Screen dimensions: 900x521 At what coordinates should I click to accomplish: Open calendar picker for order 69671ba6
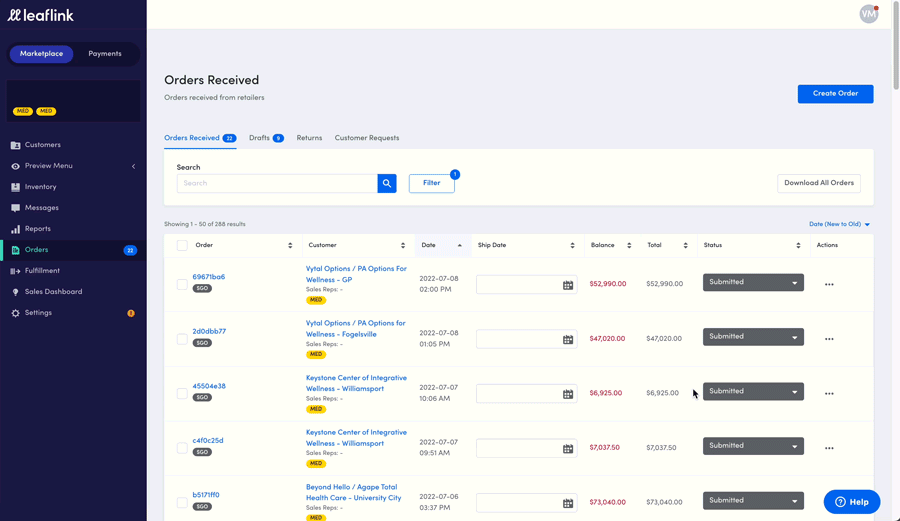[x=568, y=285]
